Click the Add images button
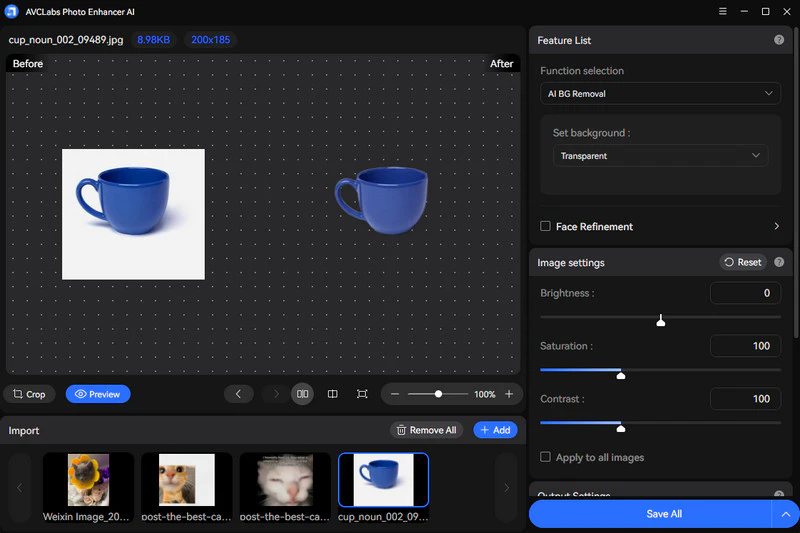The width and height of the screenshot is (800, 533). click(x=495, y=430)
